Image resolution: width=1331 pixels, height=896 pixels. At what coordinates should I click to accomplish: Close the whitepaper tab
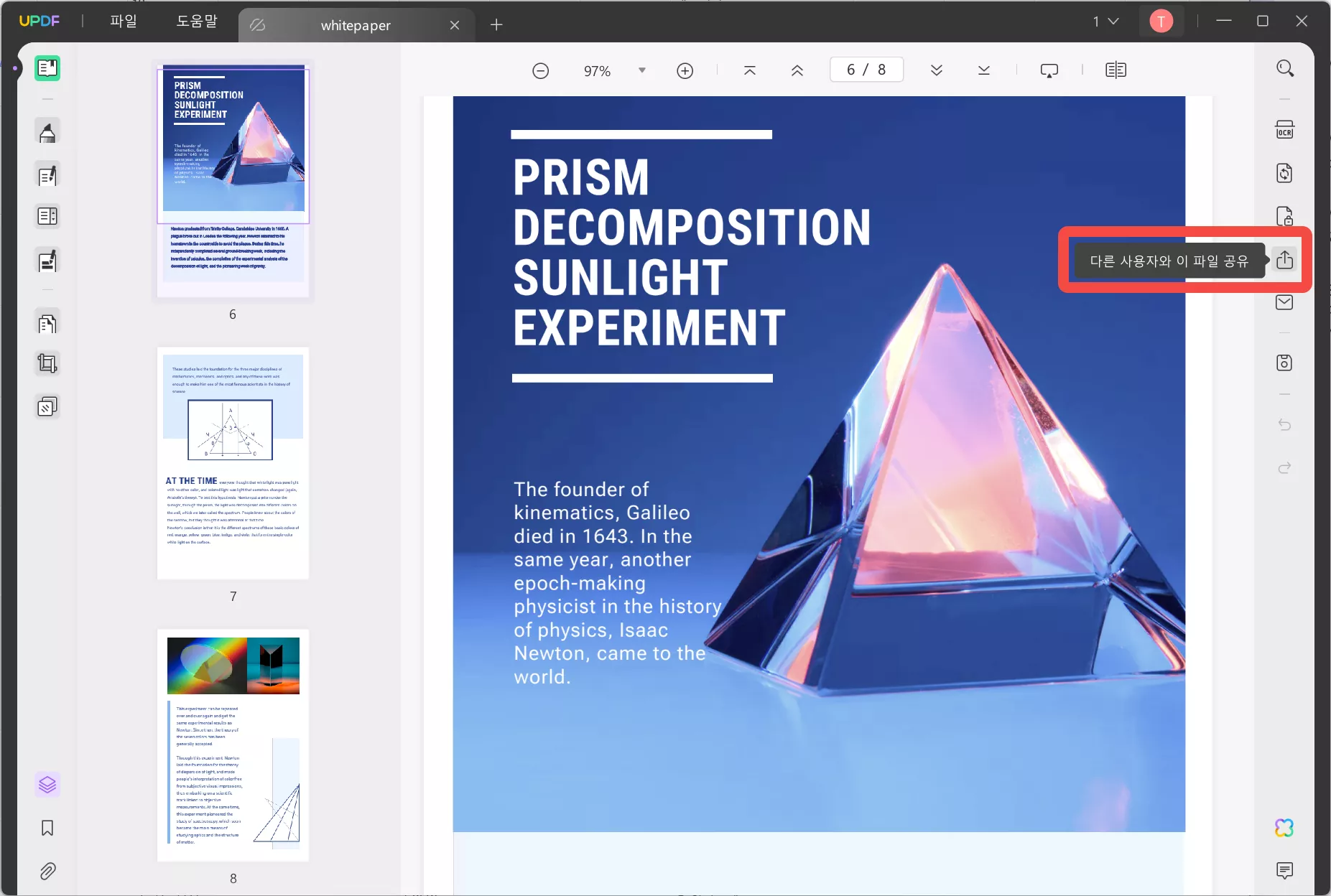click(455, 25)
